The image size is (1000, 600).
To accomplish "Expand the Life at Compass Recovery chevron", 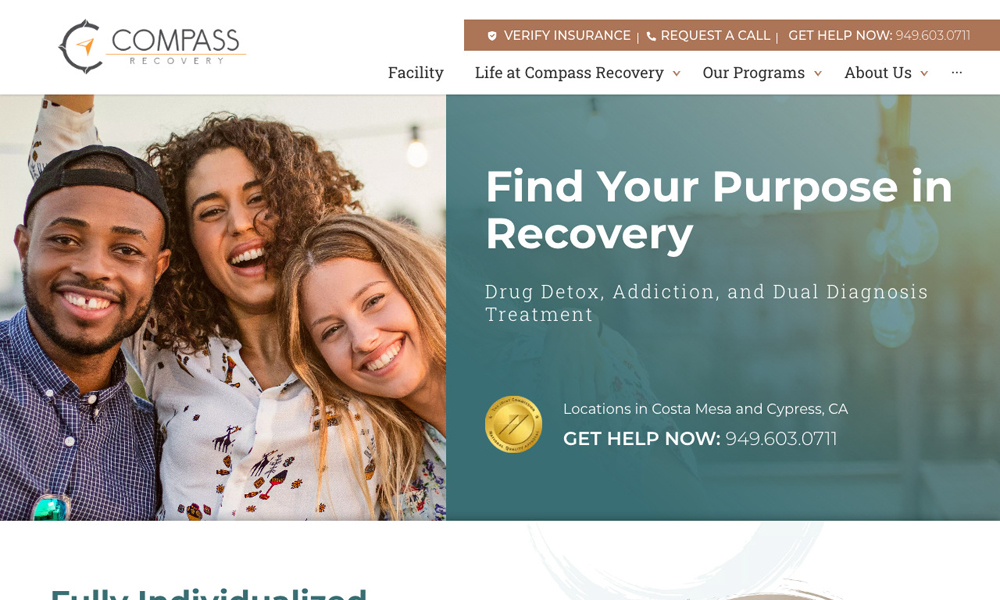I will (677, 74).
